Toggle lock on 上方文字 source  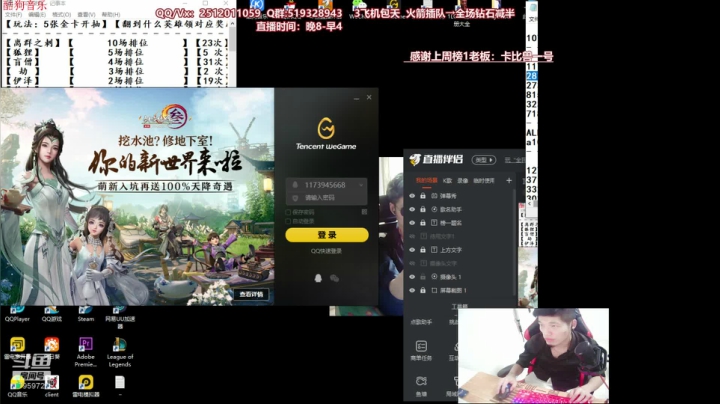(x=423, y=250)
